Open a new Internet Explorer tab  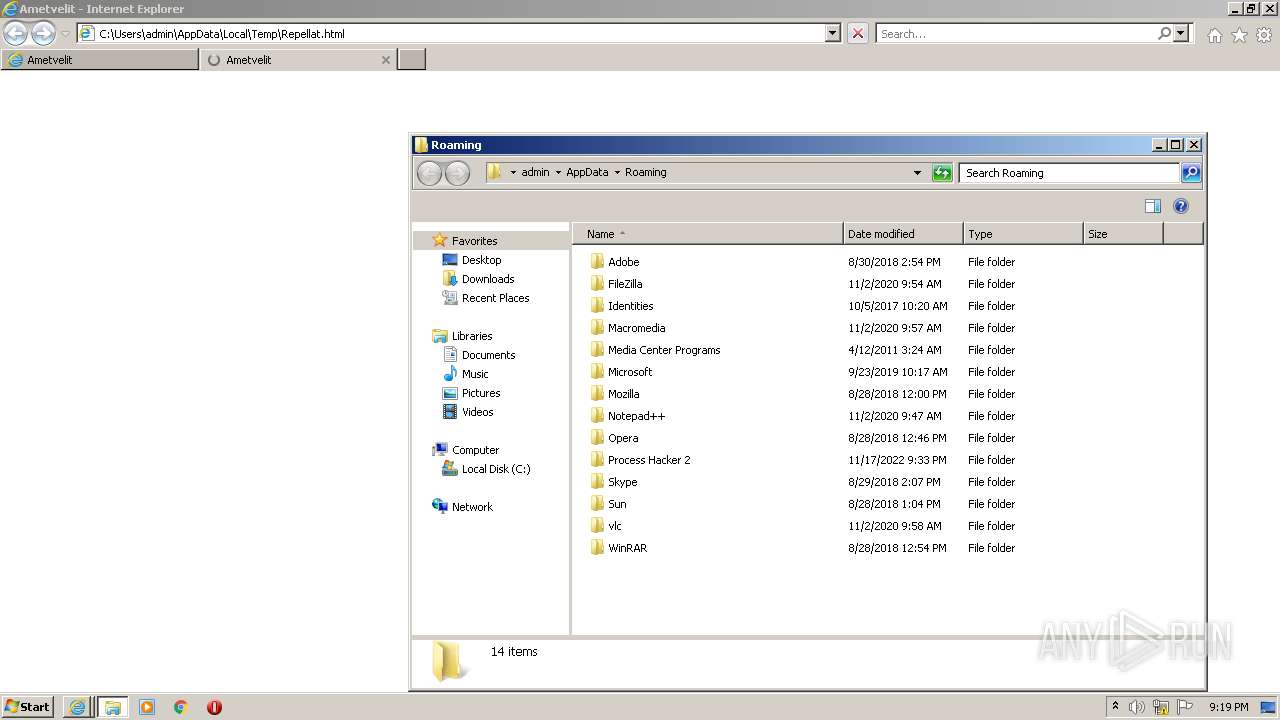coord(412,60)
